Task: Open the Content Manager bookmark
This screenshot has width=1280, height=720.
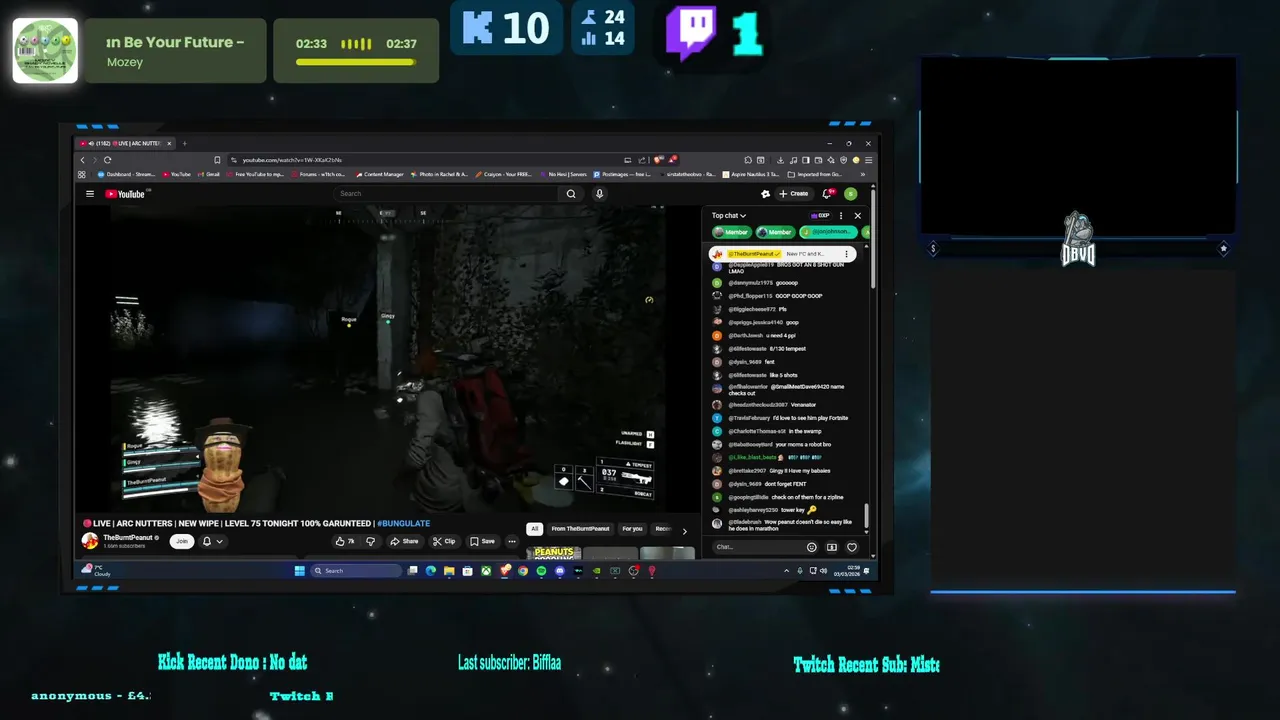Action: 379,174
